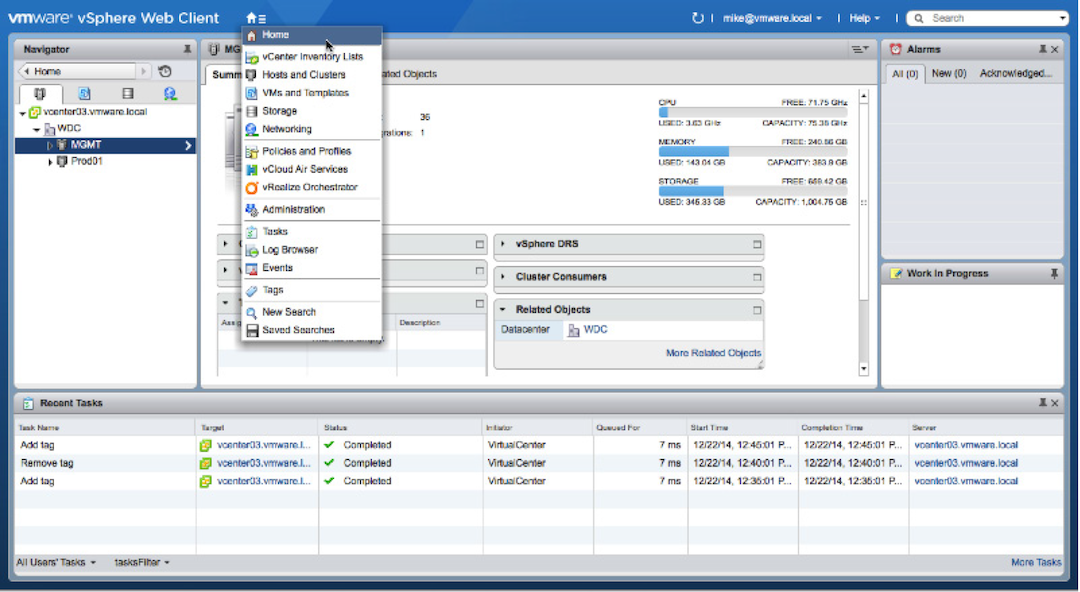Pin the Recent Tasks panel
1080x592 pixels.
(x=1042, y=402)
